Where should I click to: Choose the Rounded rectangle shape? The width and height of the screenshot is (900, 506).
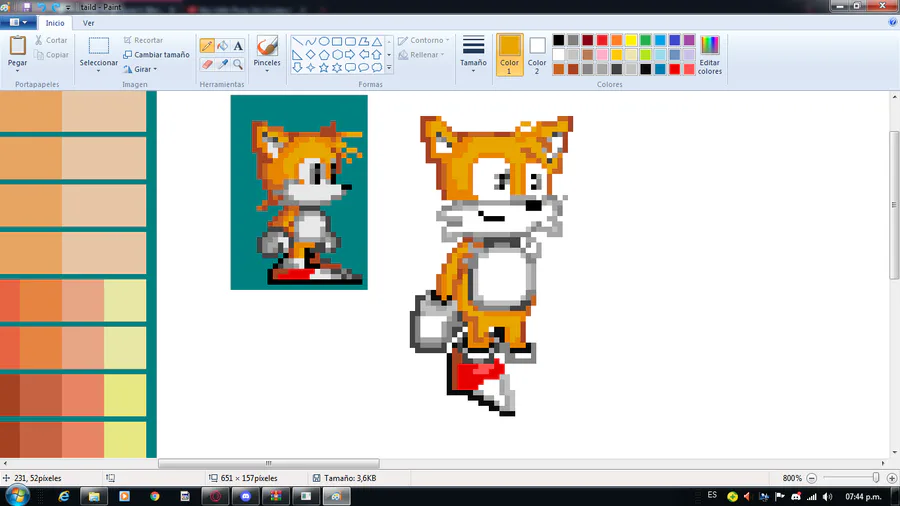[350, 41]
